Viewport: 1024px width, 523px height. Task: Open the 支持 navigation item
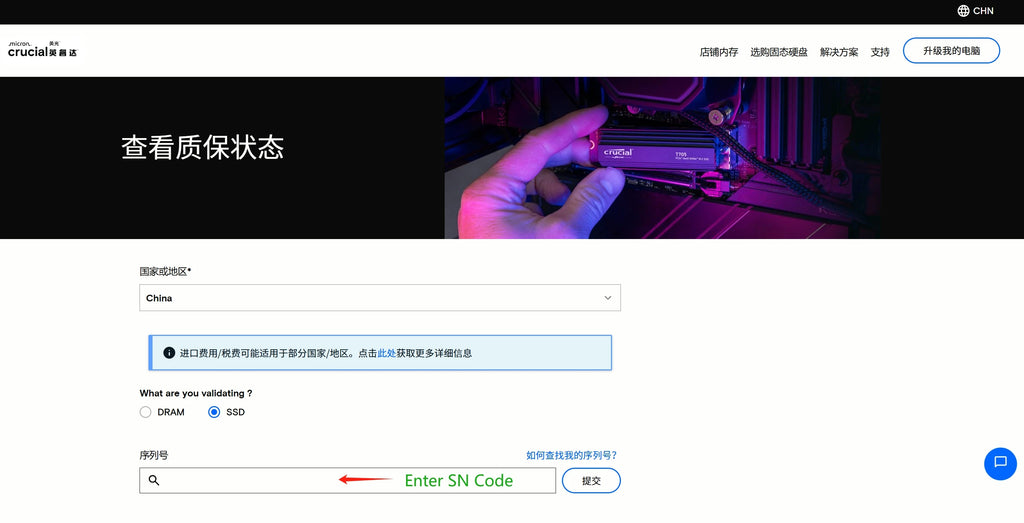click(x=880, y=52)
